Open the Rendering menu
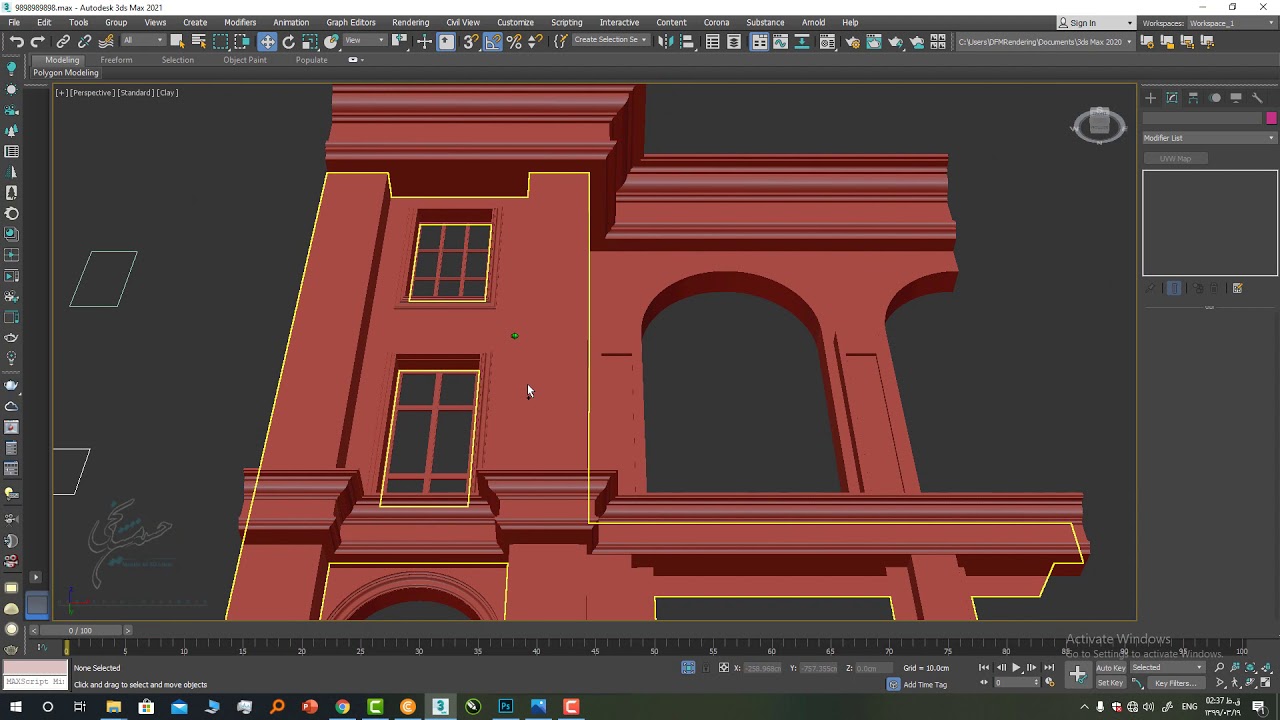 click(410, 22)
